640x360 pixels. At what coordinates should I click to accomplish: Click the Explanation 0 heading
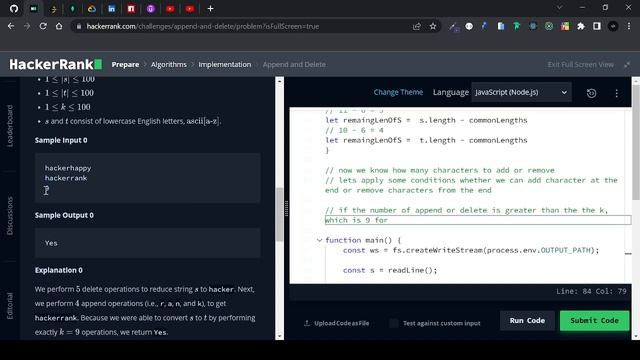coord(59,270)
